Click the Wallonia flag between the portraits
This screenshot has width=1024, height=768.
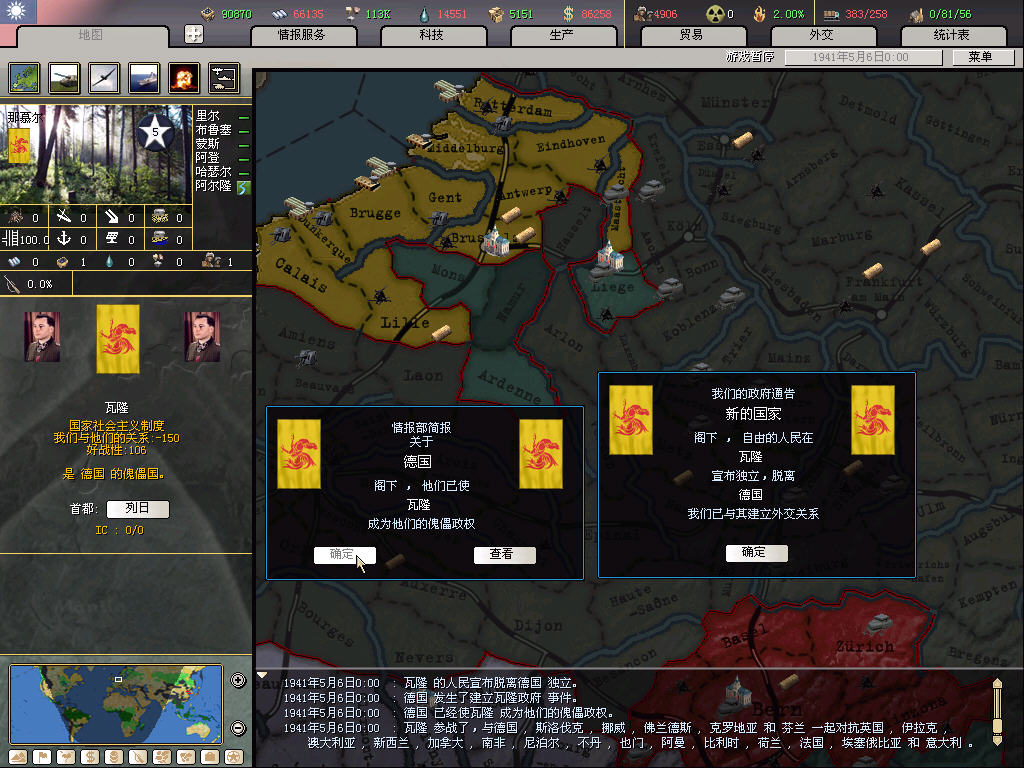118,339
